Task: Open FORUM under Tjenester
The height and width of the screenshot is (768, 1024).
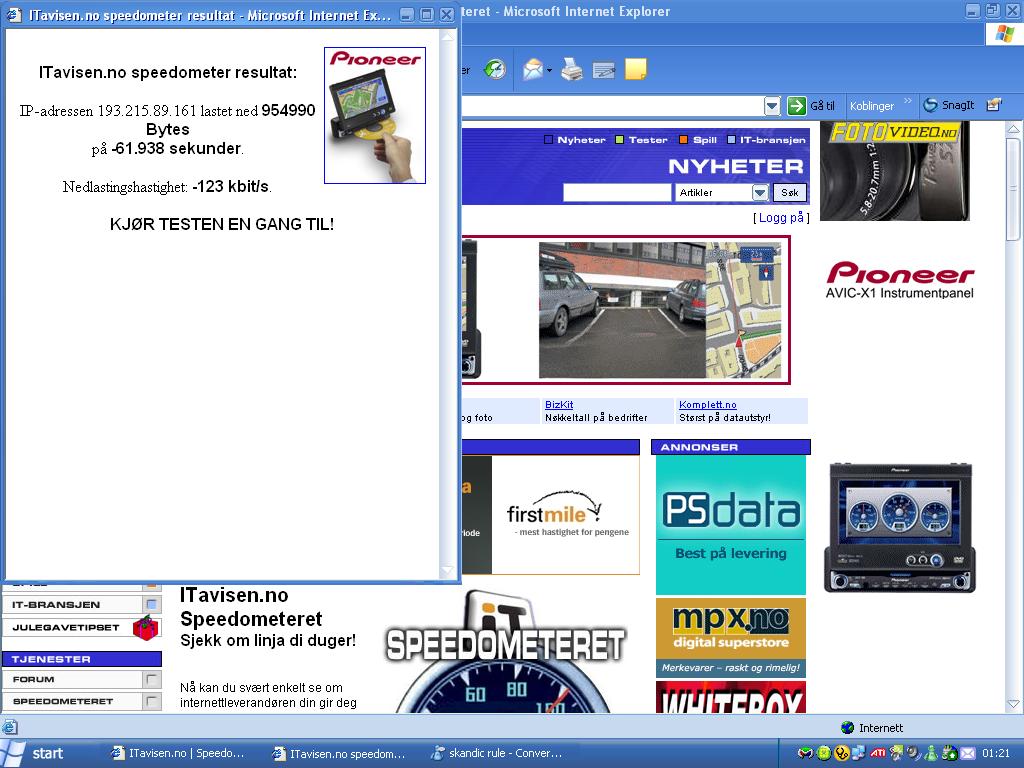Action: (33, 679)
